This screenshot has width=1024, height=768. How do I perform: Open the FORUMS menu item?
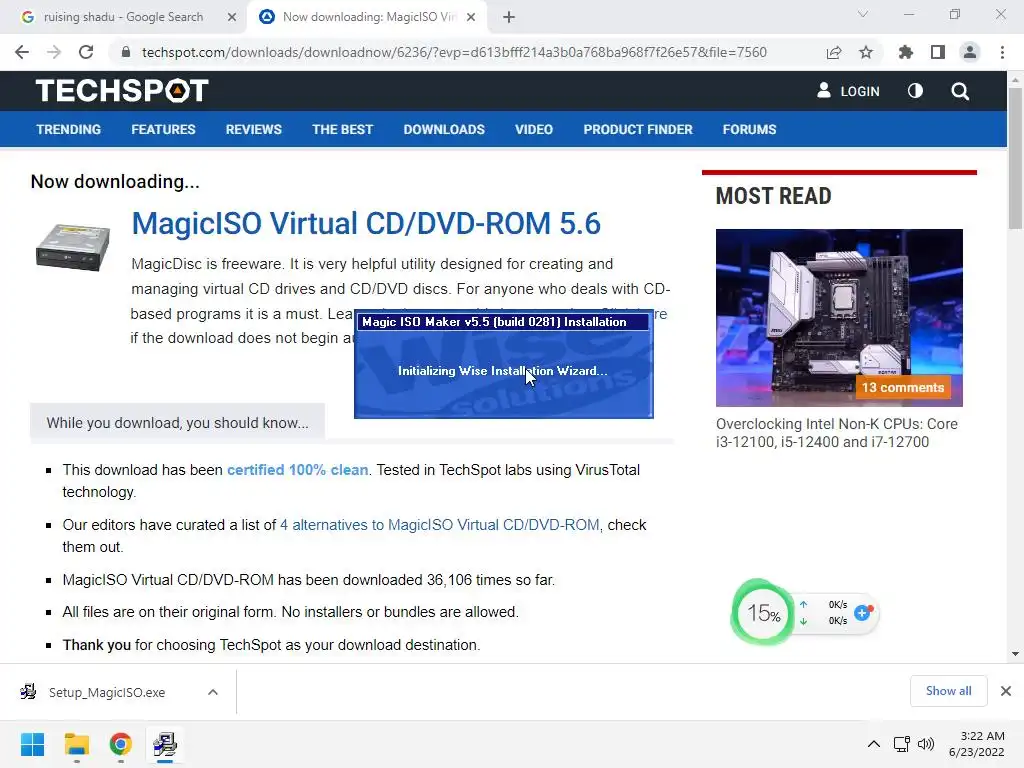pos(749,129)
